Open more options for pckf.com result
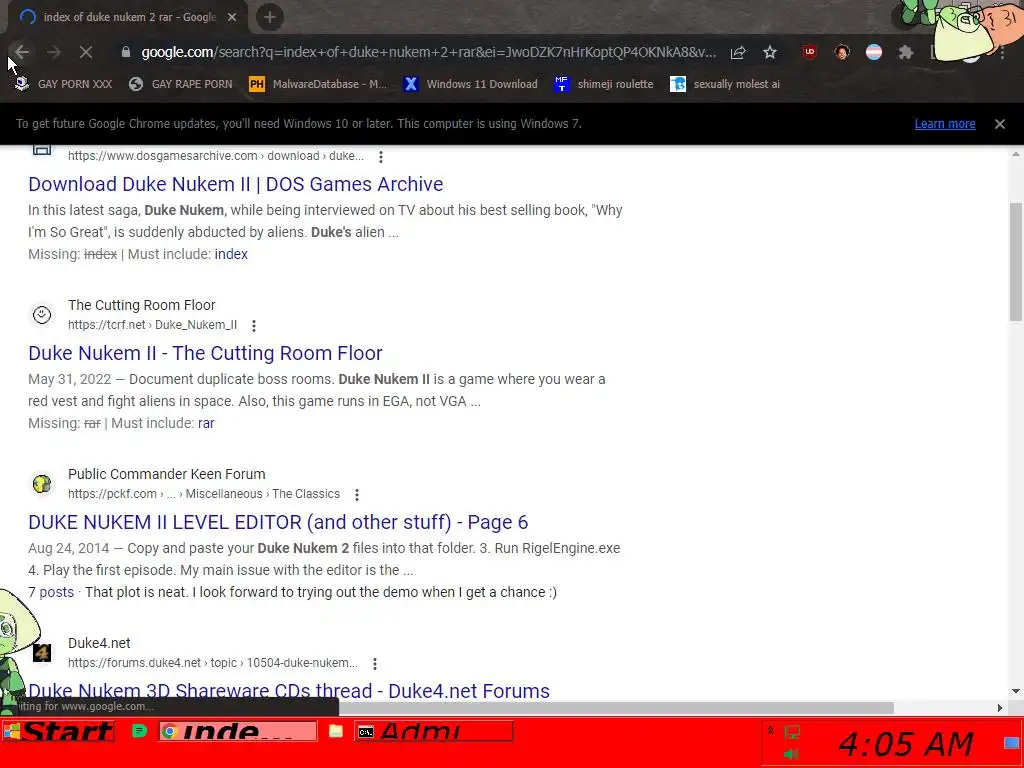 (357, 494)
